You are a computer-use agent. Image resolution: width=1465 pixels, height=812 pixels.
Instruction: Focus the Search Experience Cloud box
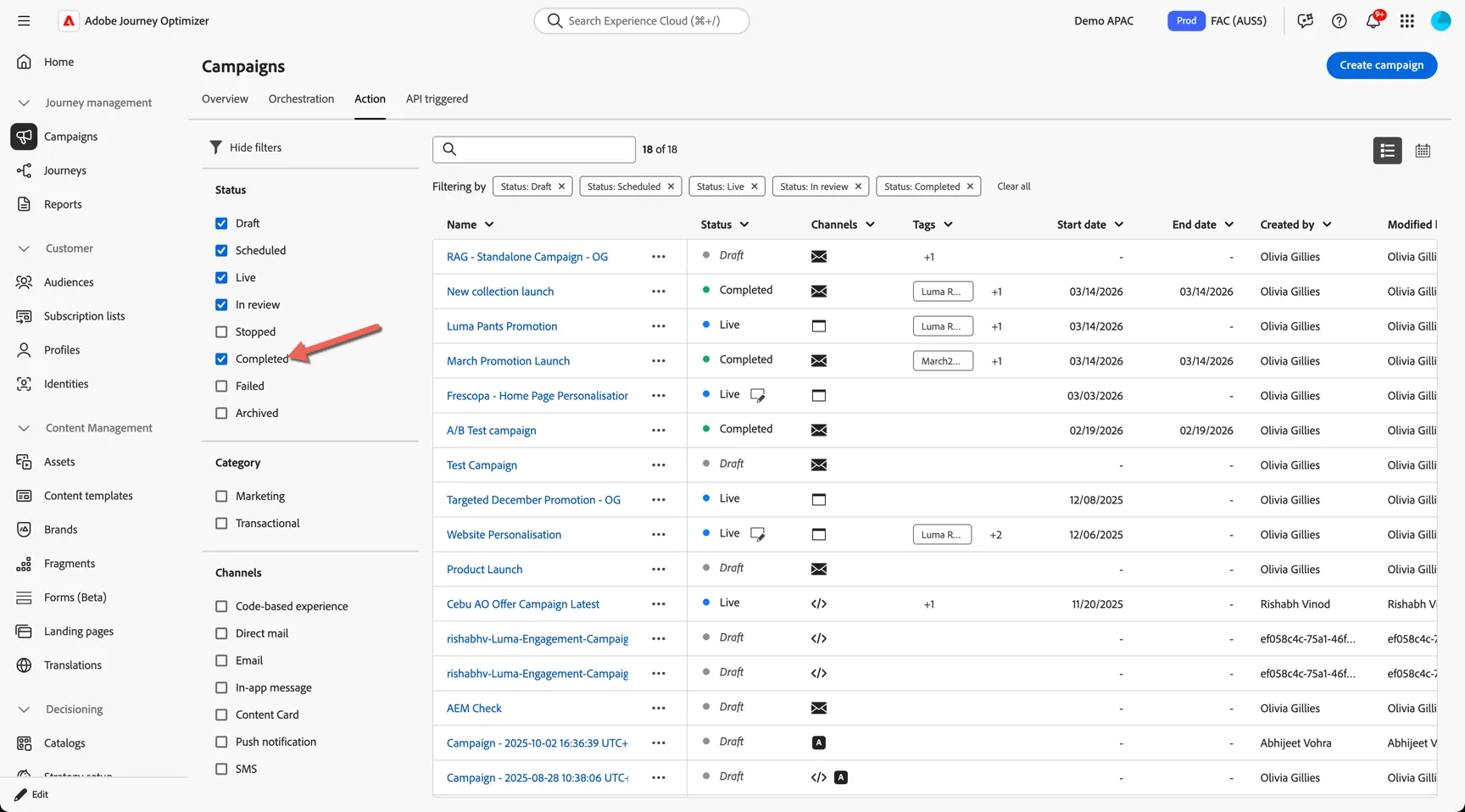click(x=642, y=20)
